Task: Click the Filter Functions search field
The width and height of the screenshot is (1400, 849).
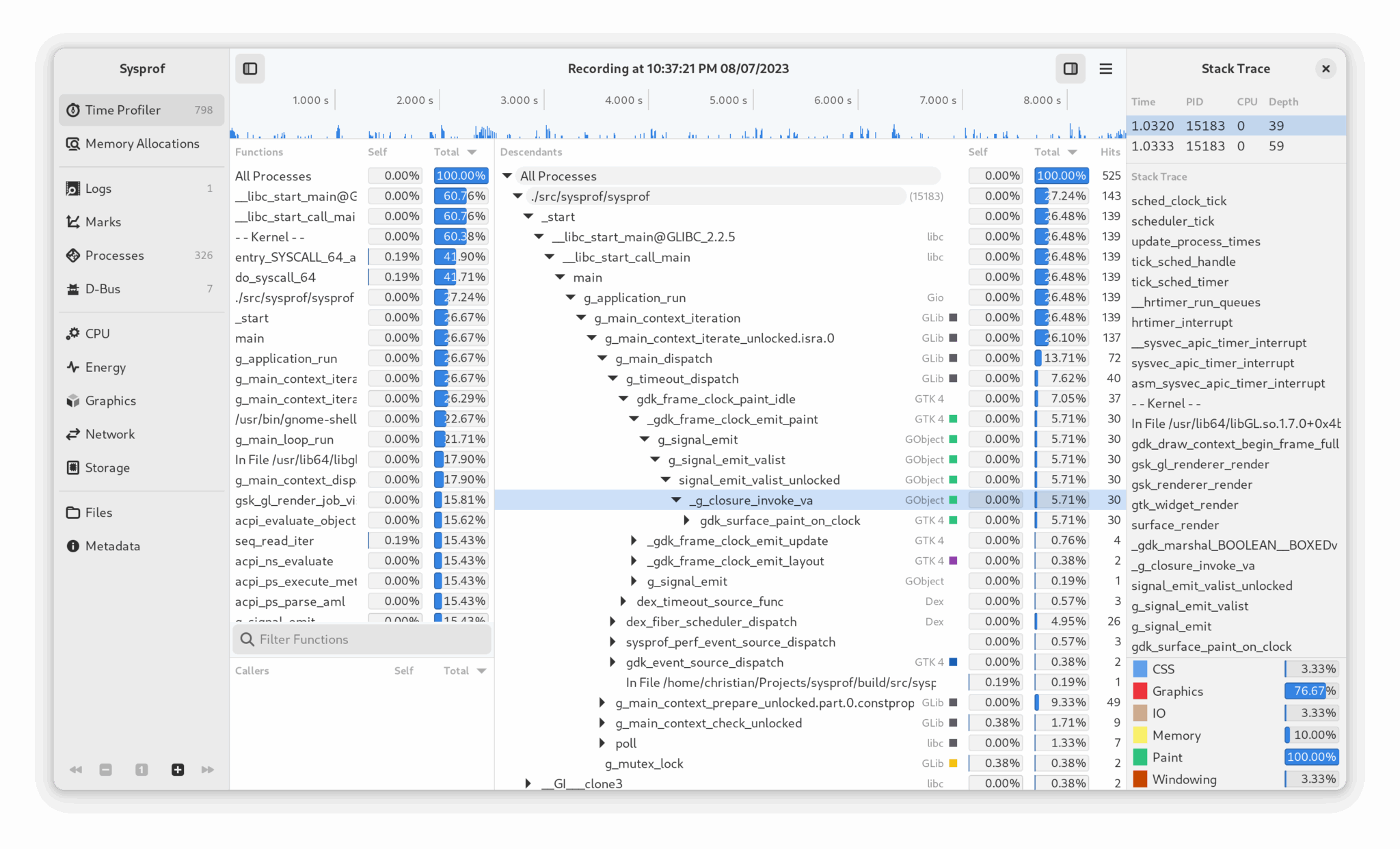Action: 362,639
